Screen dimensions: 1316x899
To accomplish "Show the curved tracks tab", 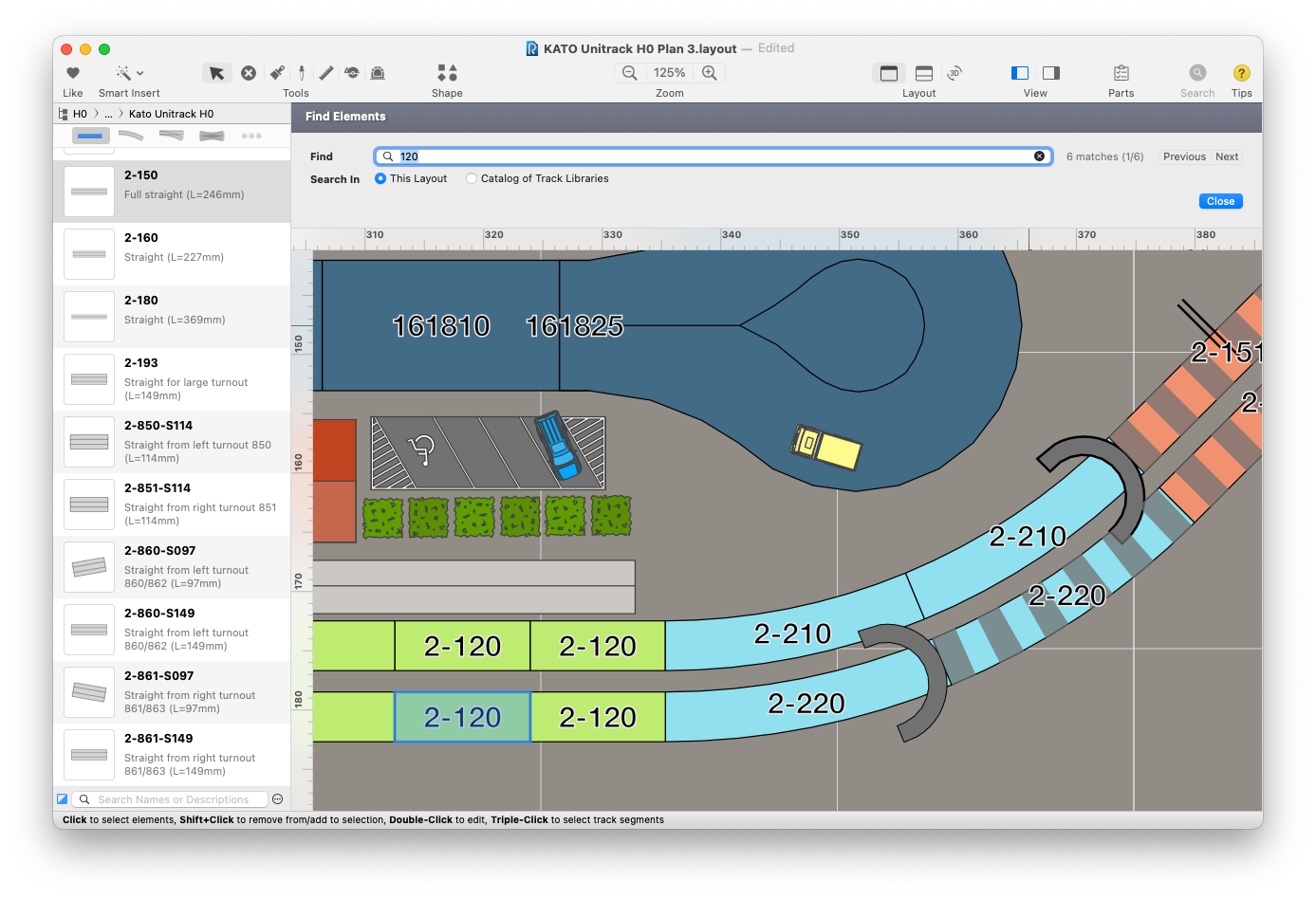I will point(131,136).
